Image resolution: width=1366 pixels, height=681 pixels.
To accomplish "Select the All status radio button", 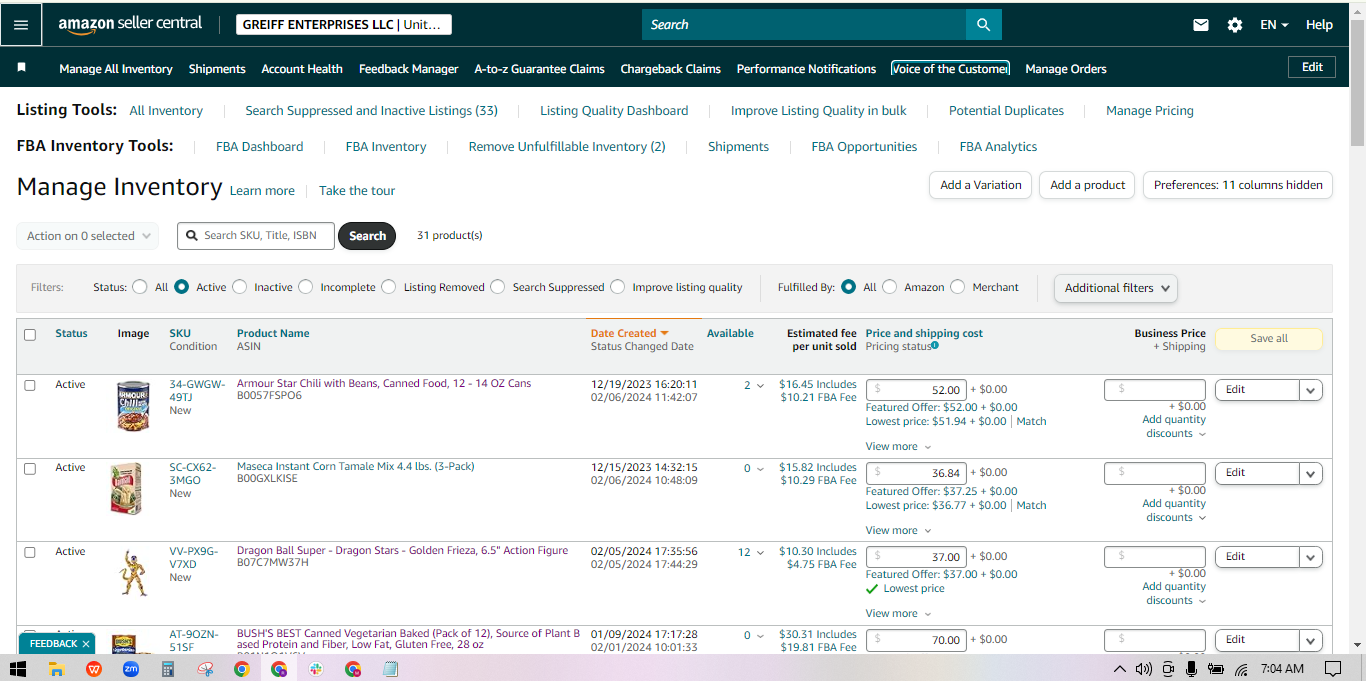I will (x=140, y=287).
